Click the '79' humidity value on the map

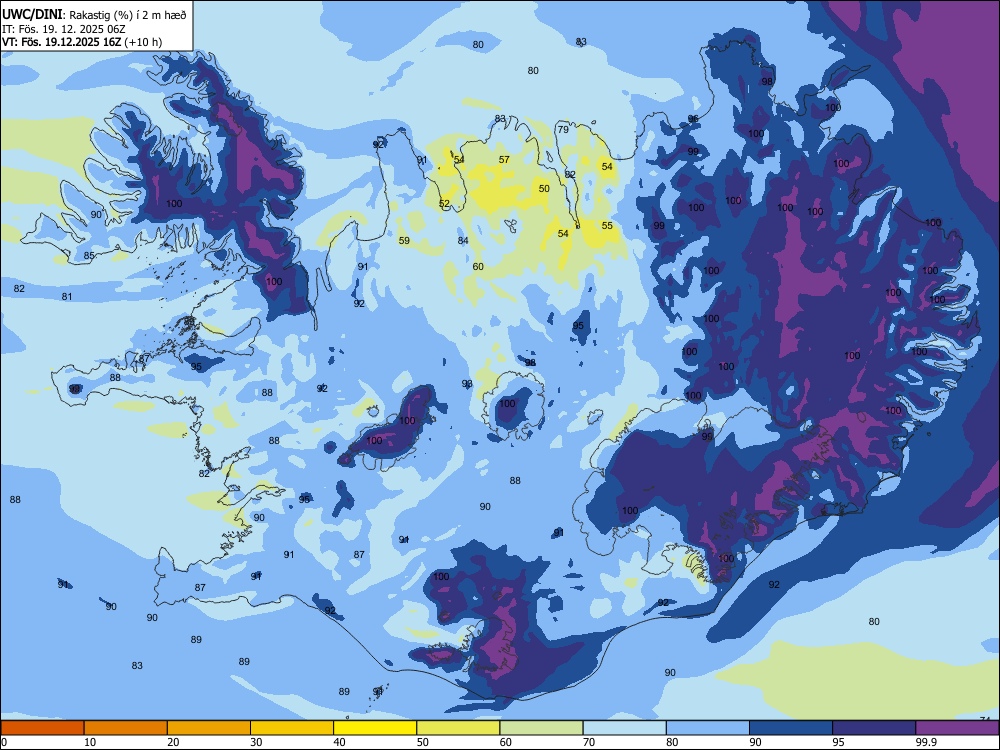click(563, 129)
